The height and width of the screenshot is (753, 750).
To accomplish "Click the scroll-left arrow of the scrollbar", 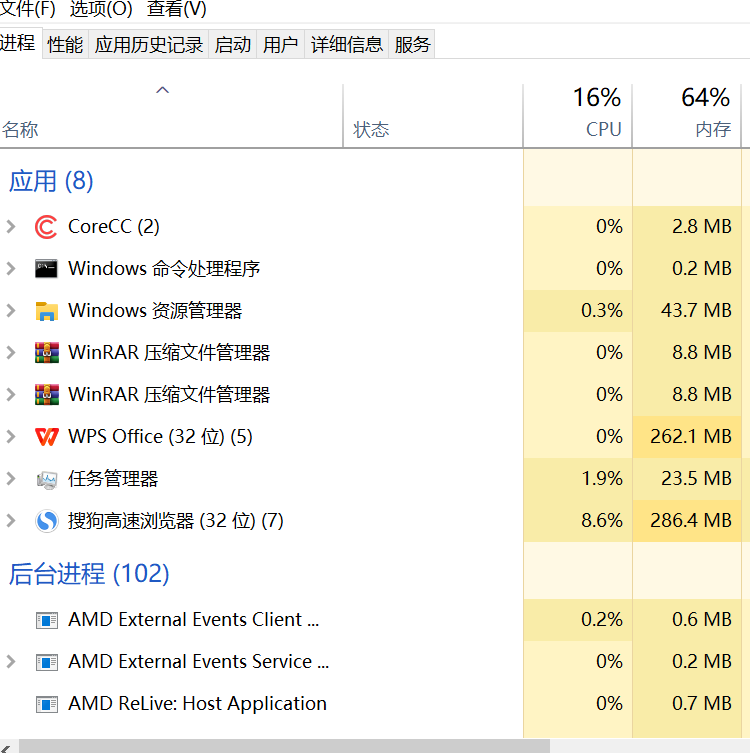I will point(7,747).
